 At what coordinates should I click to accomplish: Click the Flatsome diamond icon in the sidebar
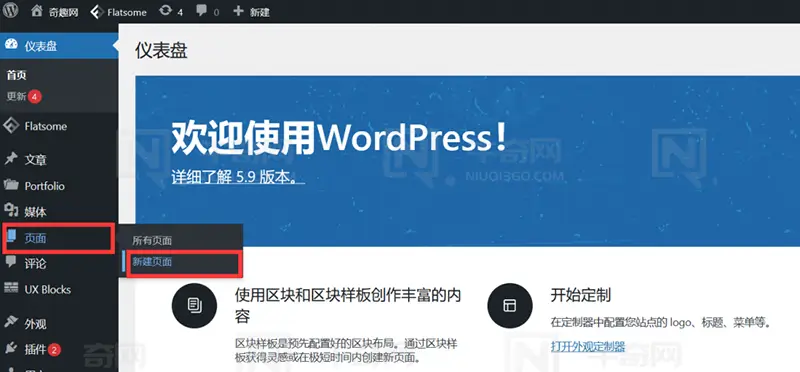(x=11, y=126)
